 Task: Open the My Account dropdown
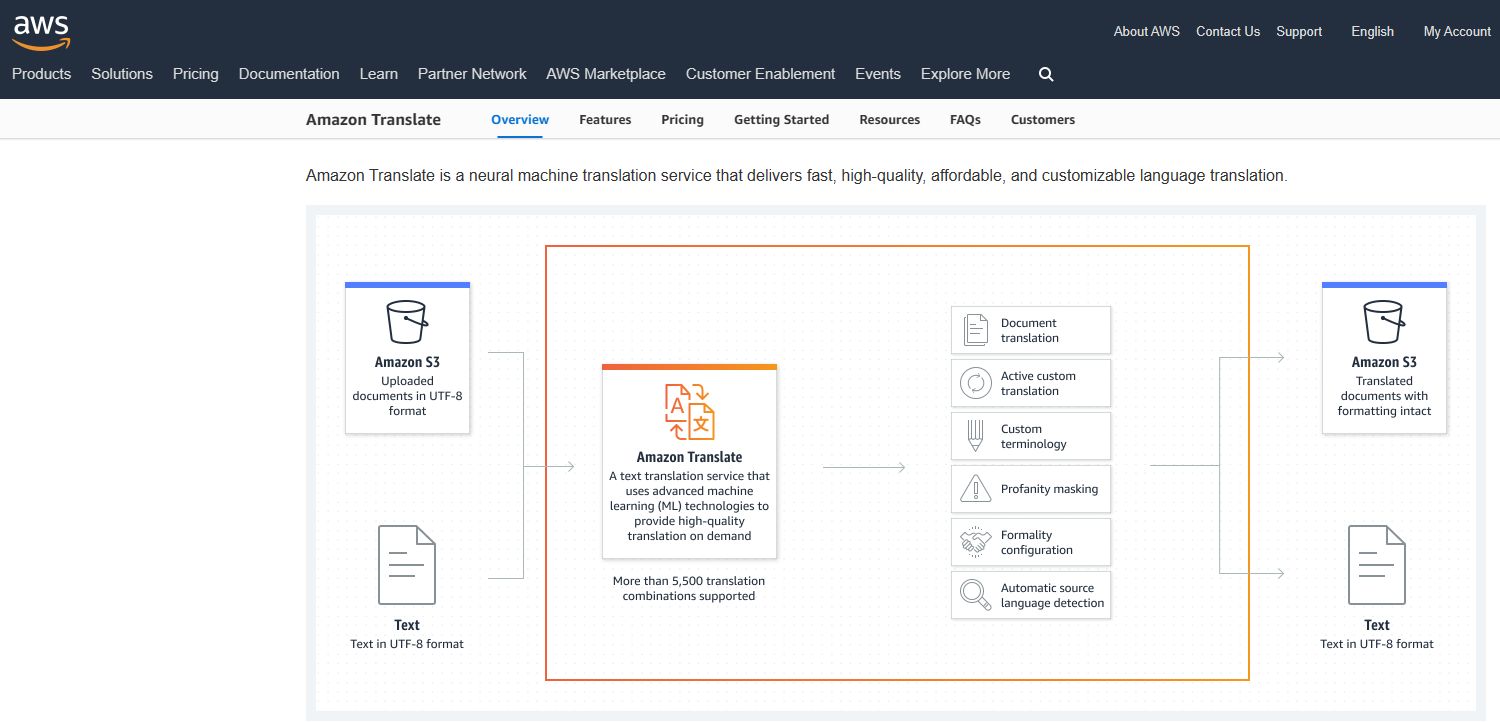(1457, 31)
